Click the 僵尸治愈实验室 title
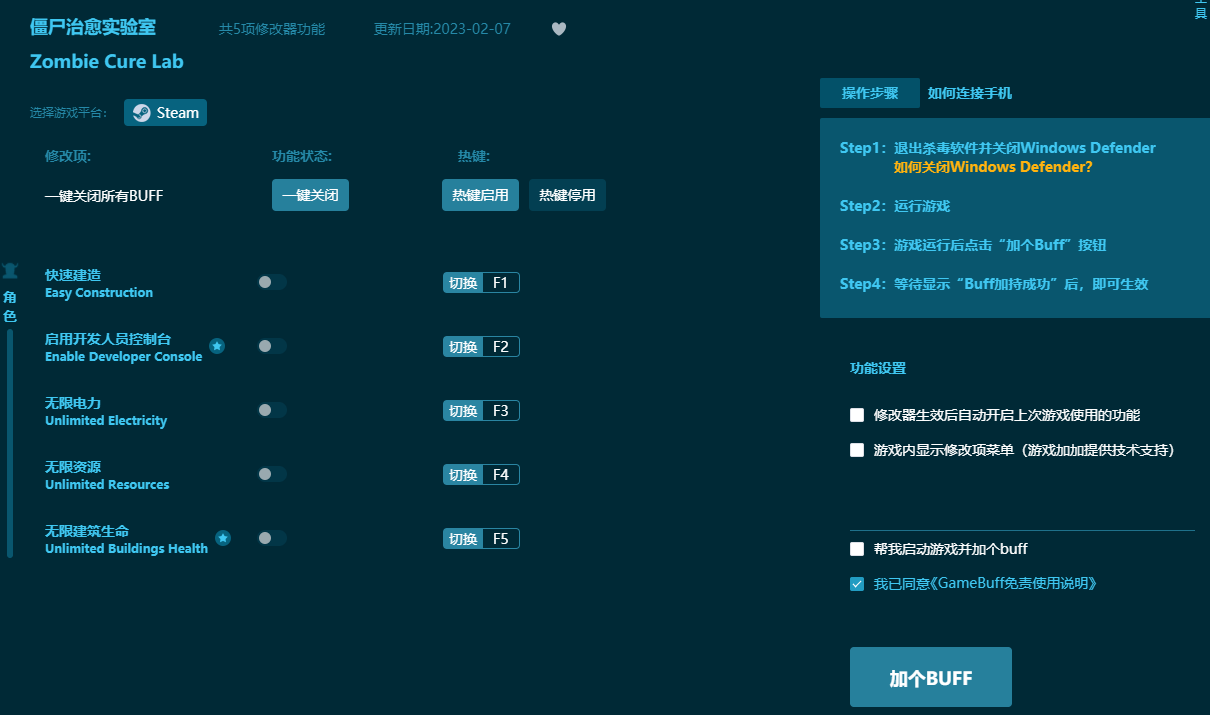 point(93,28)
